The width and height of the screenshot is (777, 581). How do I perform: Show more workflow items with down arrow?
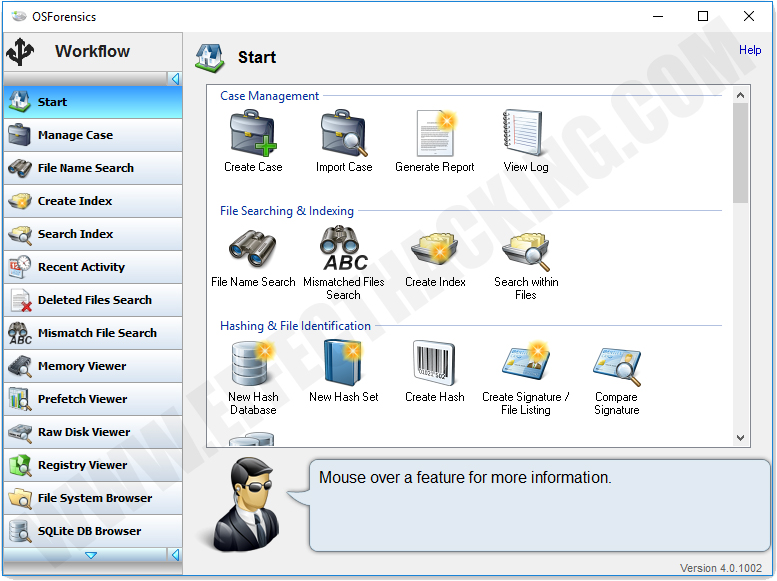[91, 555]
